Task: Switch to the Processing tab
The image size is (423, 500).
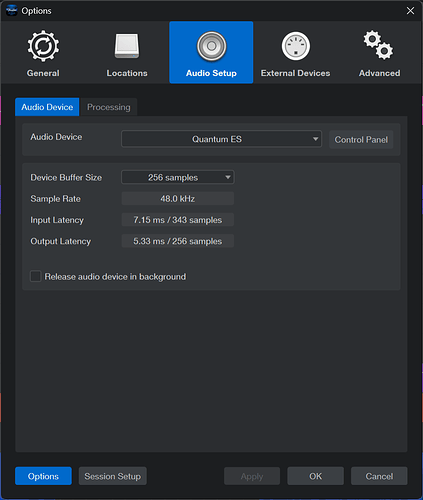Action: point(109,107)
